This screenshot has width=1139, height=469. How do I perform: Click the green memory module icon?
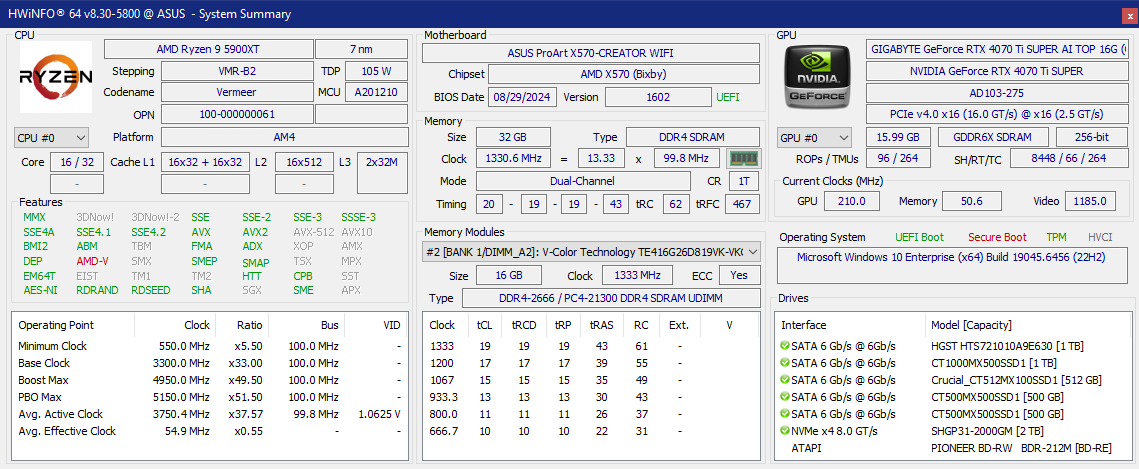(x=743, y=158)
